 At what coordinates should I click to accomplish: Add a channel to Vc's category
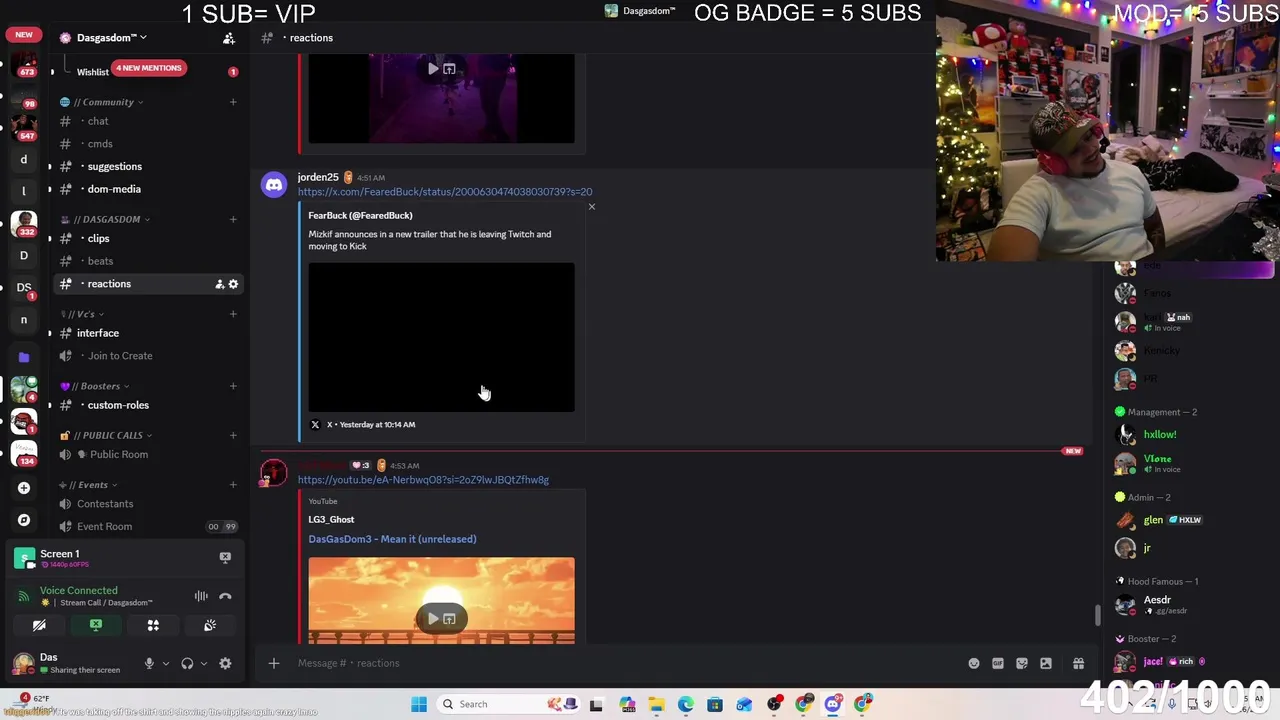tap(233, 314)
